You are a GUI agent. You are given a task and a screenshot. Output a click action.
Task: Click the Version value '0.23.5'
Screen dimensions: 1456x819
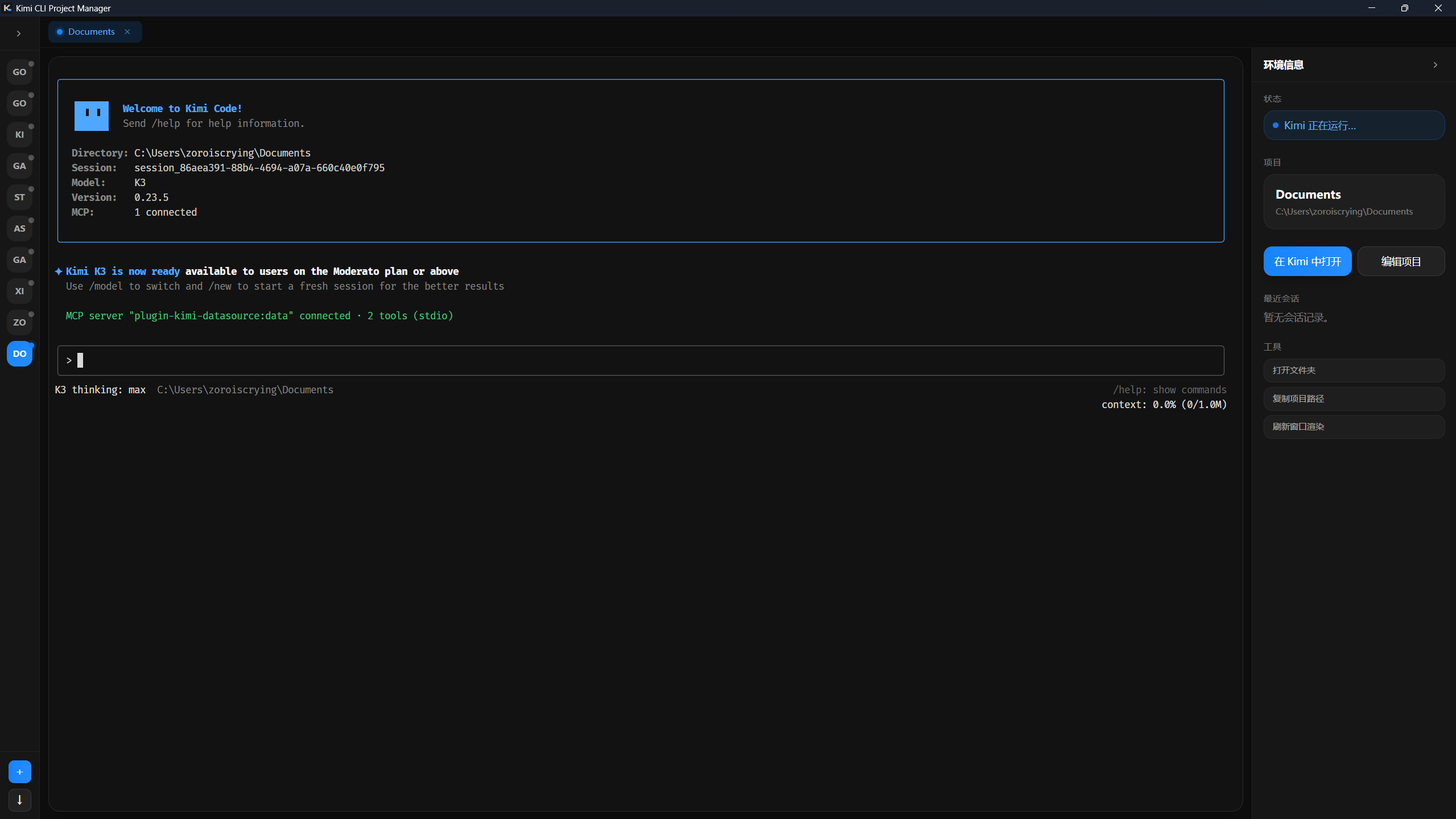click(151, 197)
